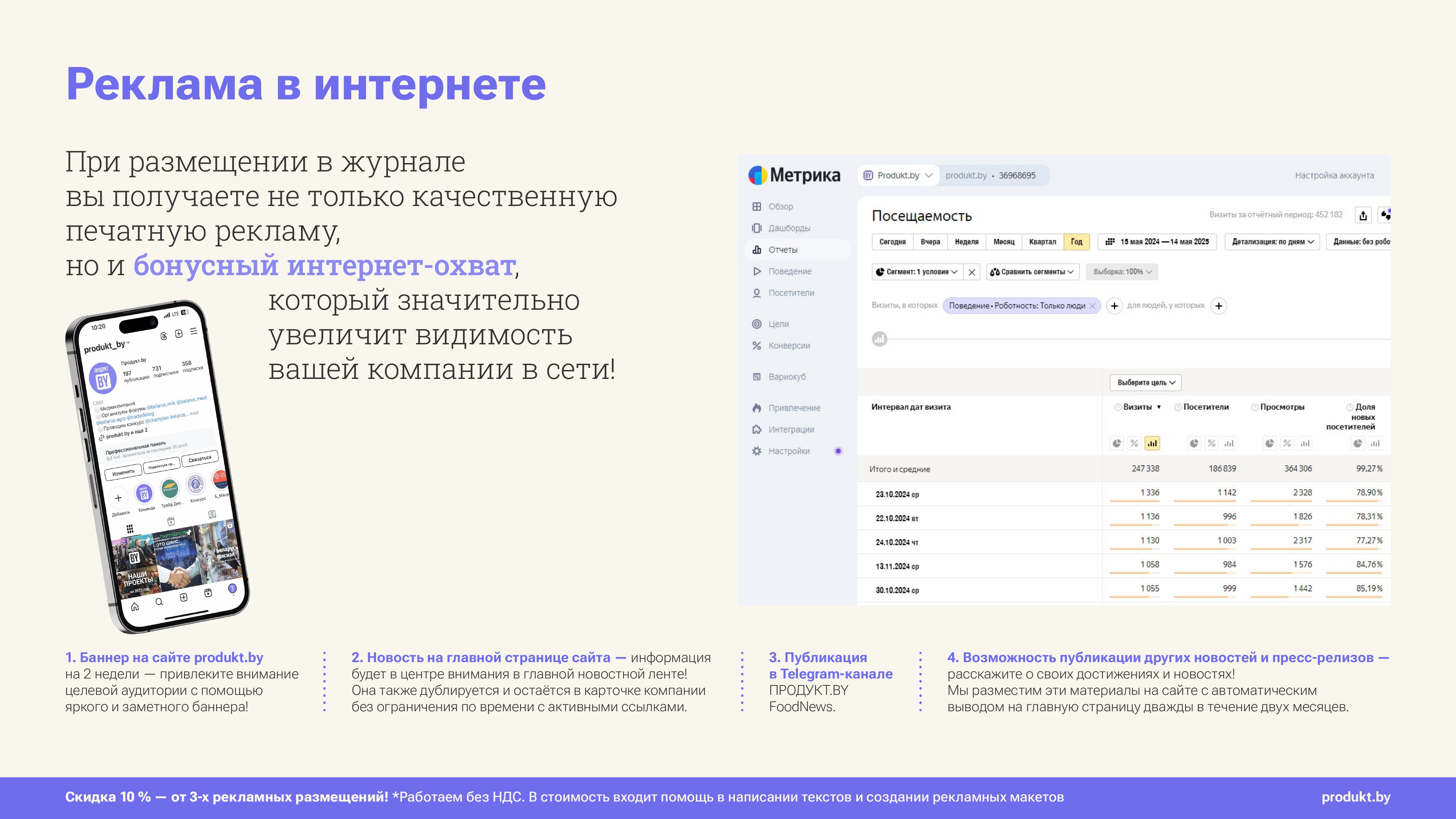Select the 23.10.2024 ср table row

coord(1124,494)
